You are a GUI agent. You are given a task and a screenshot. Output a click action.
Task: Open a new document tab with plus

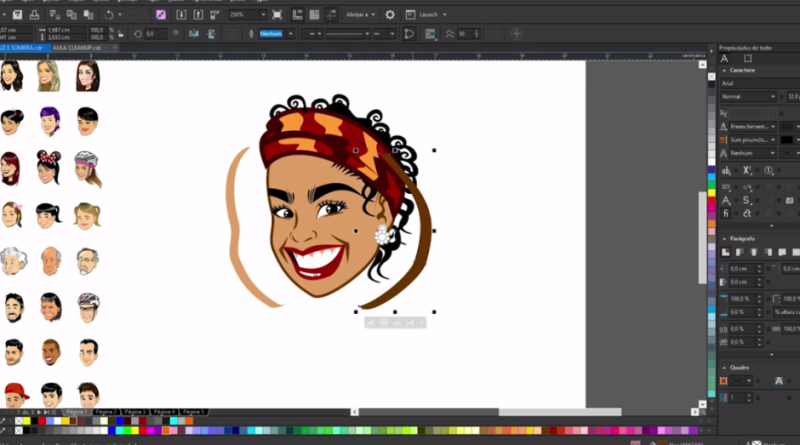pyautogui.click(x=115, y=47)
